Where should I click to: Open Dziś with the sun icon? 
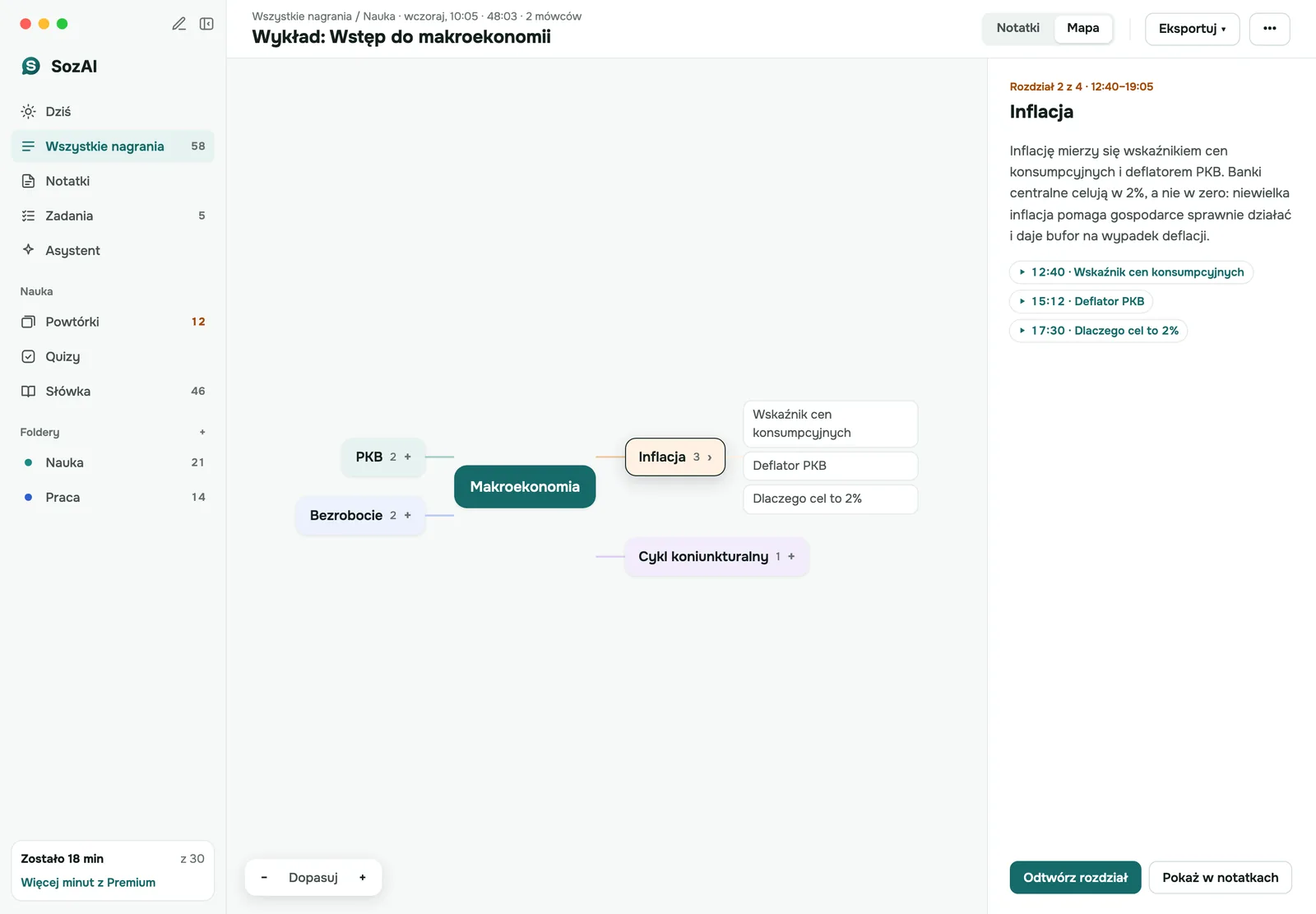[113, 112]
